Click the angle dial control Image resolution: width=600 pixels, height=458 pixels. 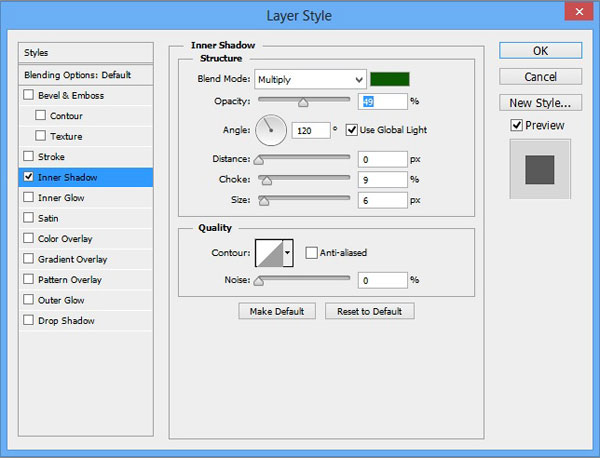click(271, 129)
